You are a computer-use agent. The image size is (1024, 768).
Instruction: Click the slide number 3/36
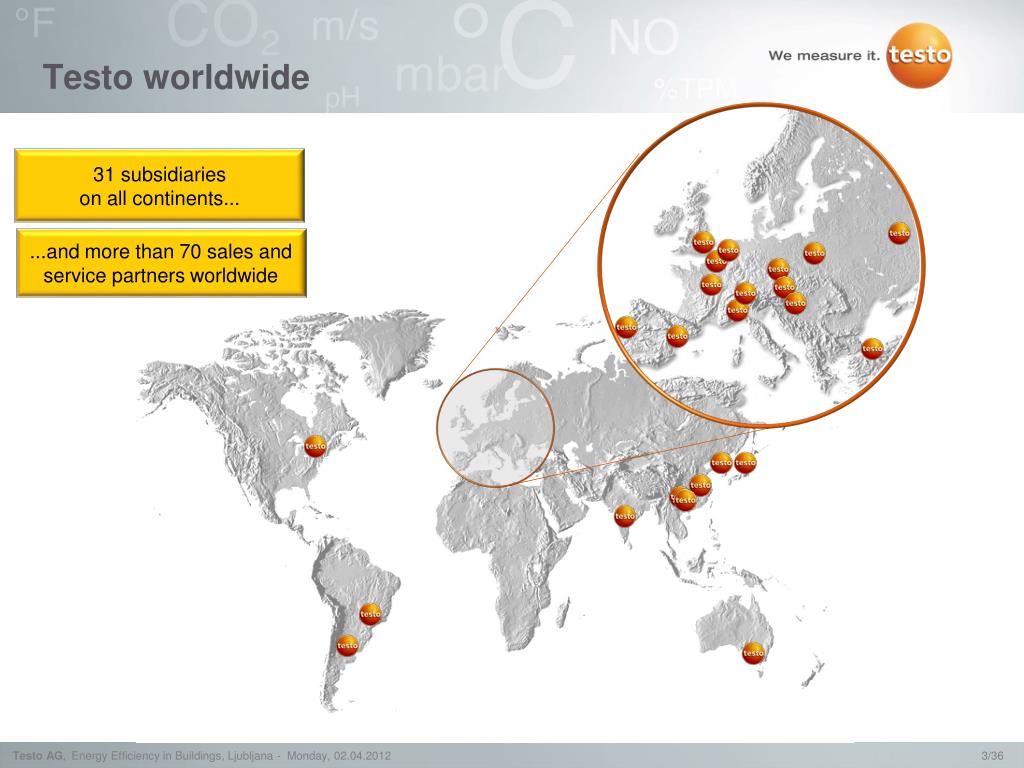992,755
